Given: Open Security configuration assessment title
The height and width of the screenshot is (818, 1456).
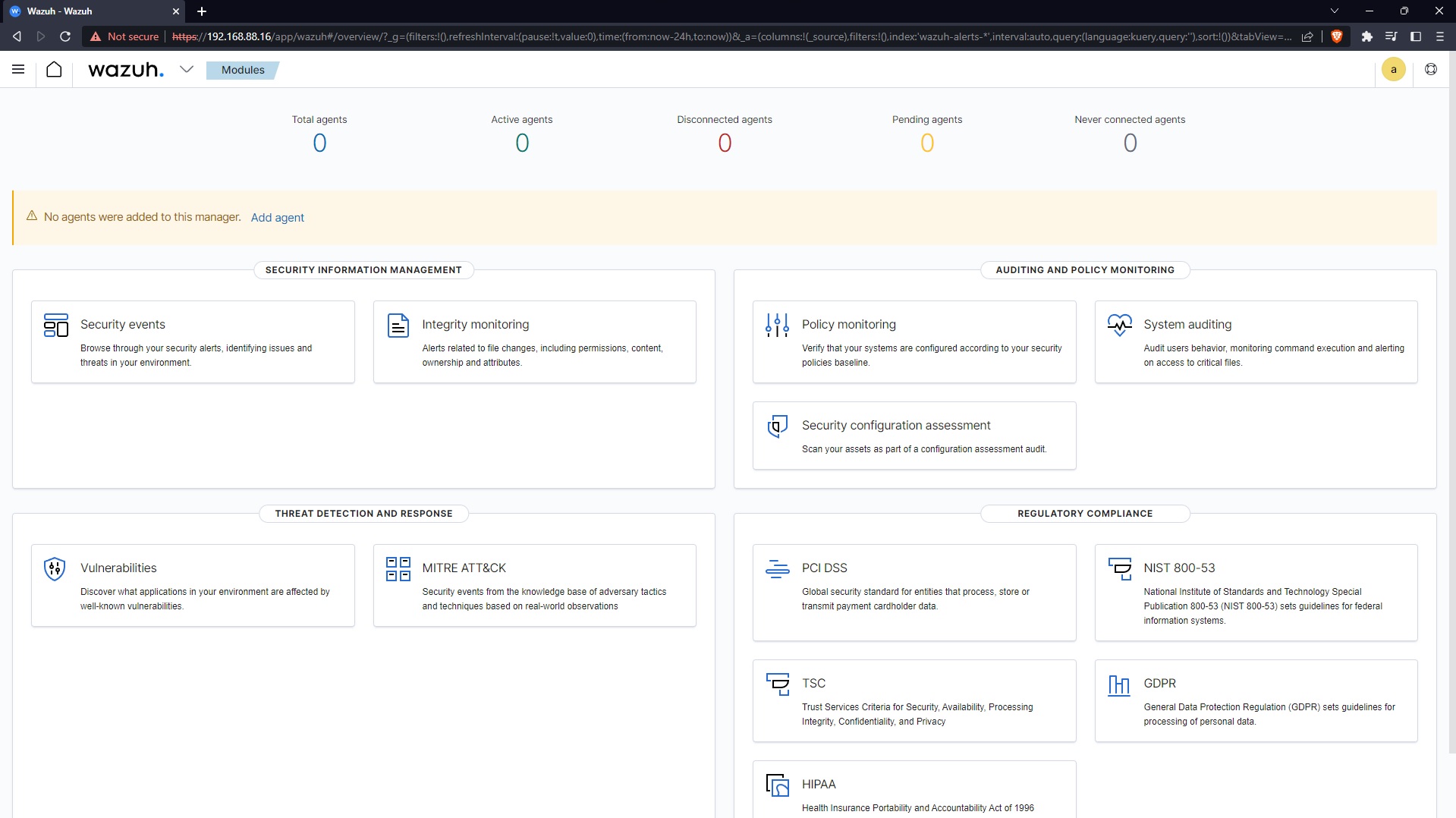Looking at the screenshot, I should pyautogui.click(x=896, y=426).
